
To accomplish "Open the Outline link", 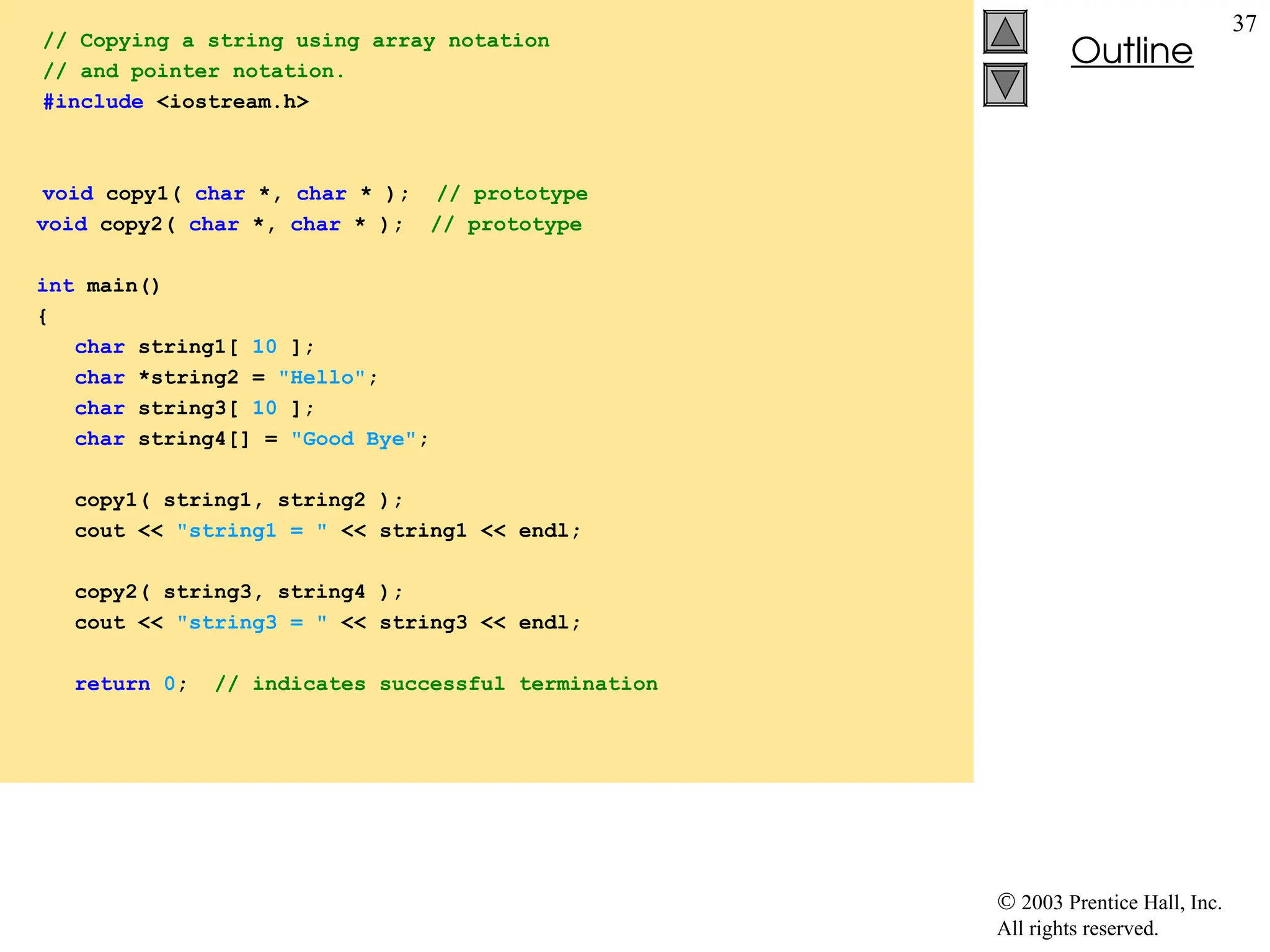I will 1132,51.
